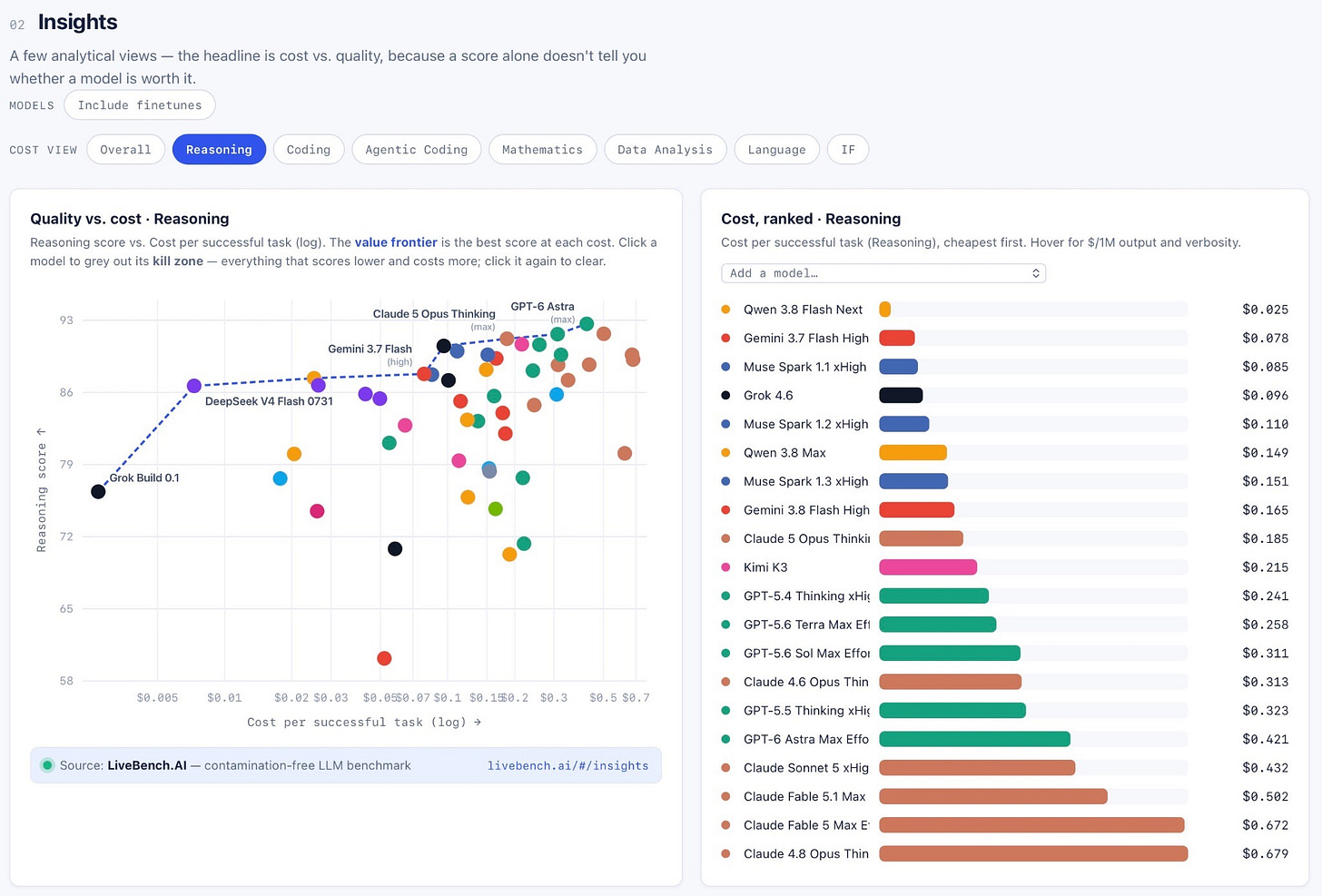Image resolution: width=1322 pixels, height=896 pixels.
Task: Click pink legend dot next to Kimi K3
Action: (x=725, y=567)
